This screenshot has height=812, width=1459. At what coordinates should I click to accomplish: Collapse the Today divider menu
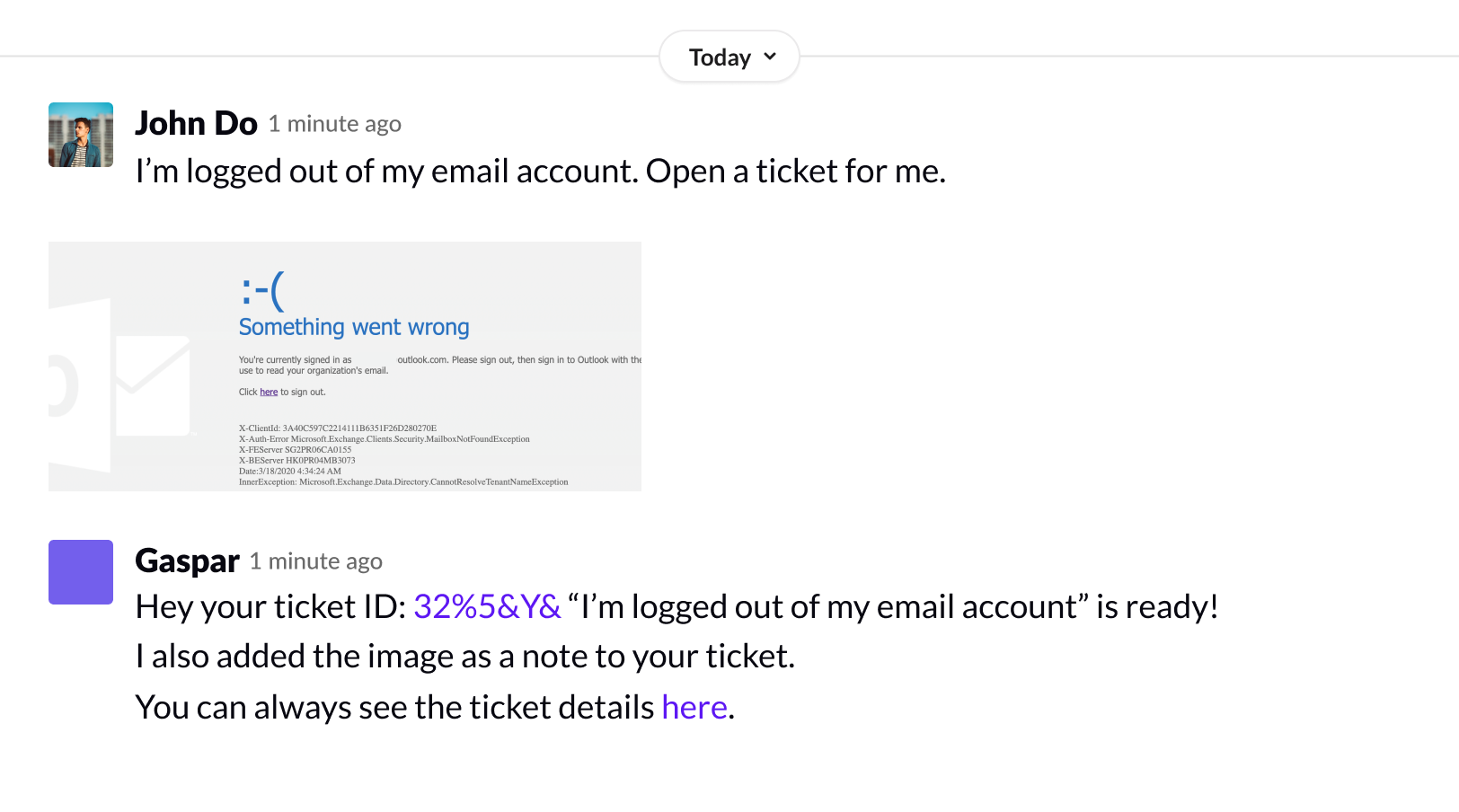click(x=729, y=56)
